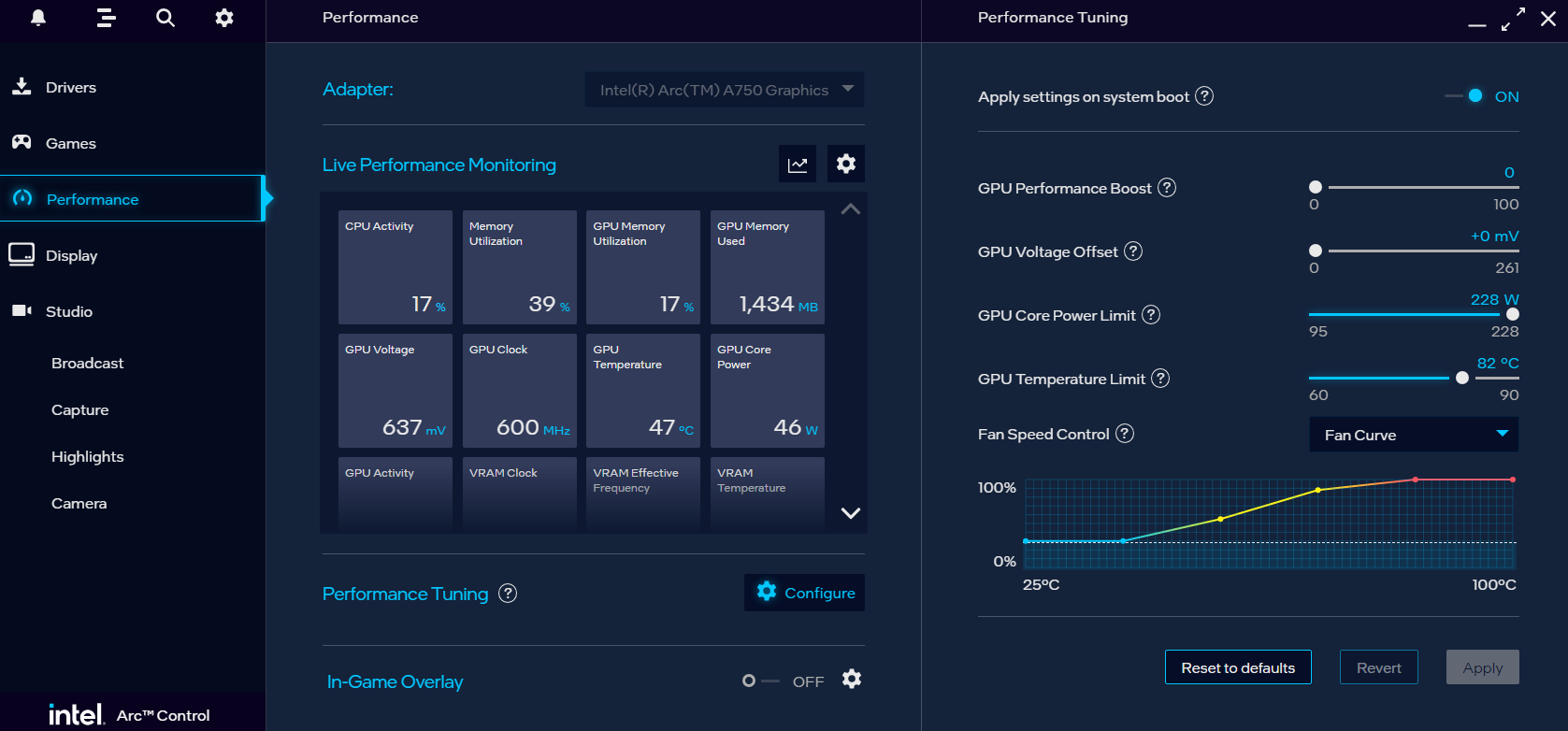Switch to the Display section

71,256
